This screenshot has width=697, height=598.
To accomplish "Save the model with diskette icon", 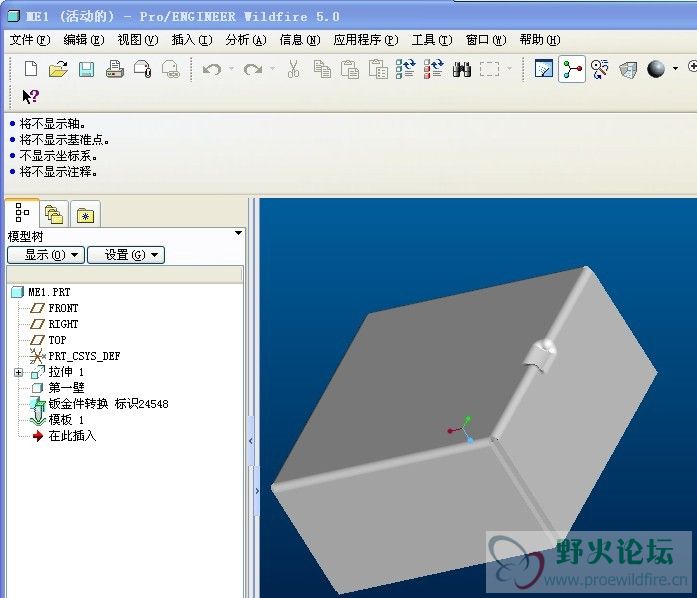I will (86, 69).
